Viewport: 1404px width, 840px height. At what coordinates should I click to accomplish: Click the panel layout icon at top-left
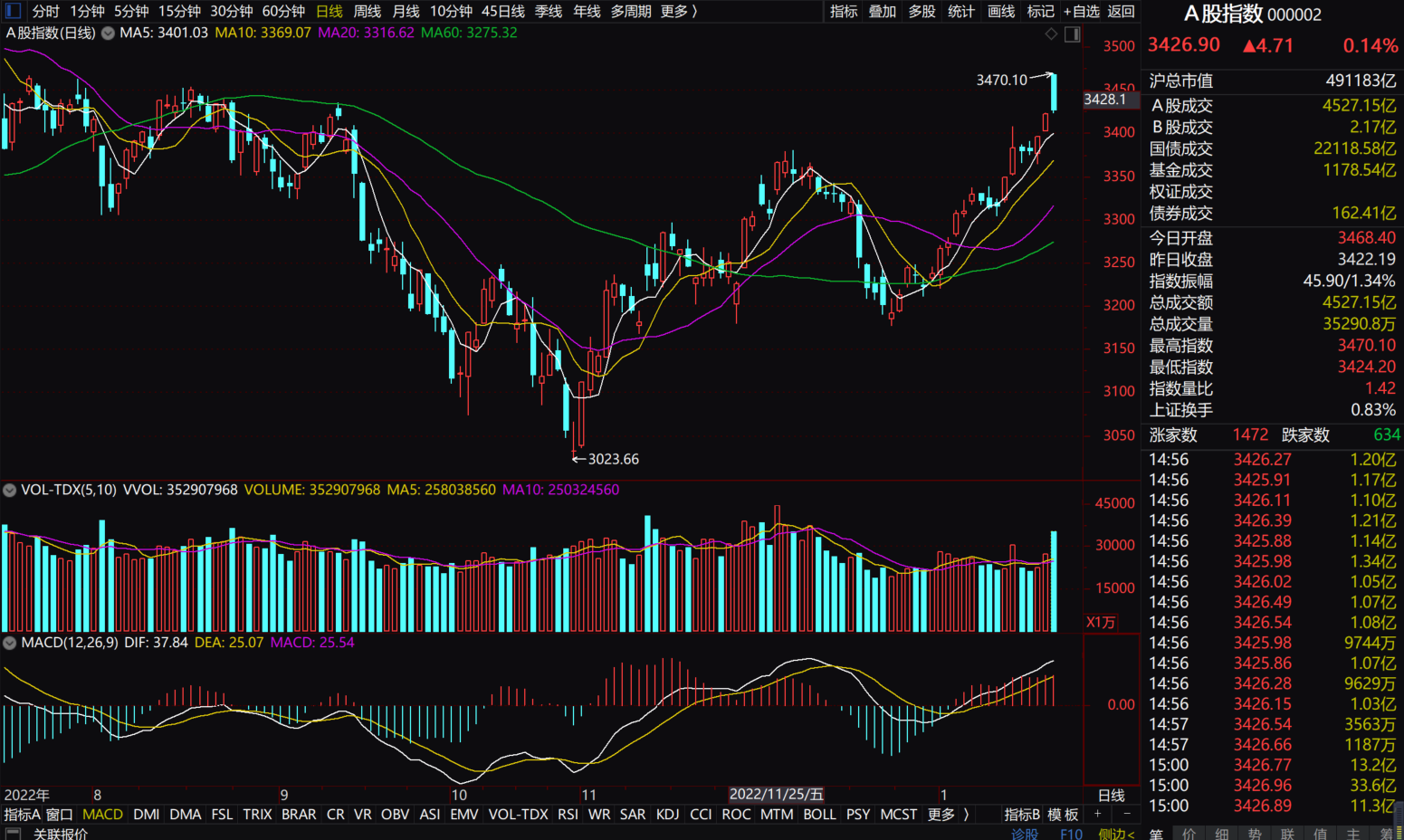click(x=13, y=11)
